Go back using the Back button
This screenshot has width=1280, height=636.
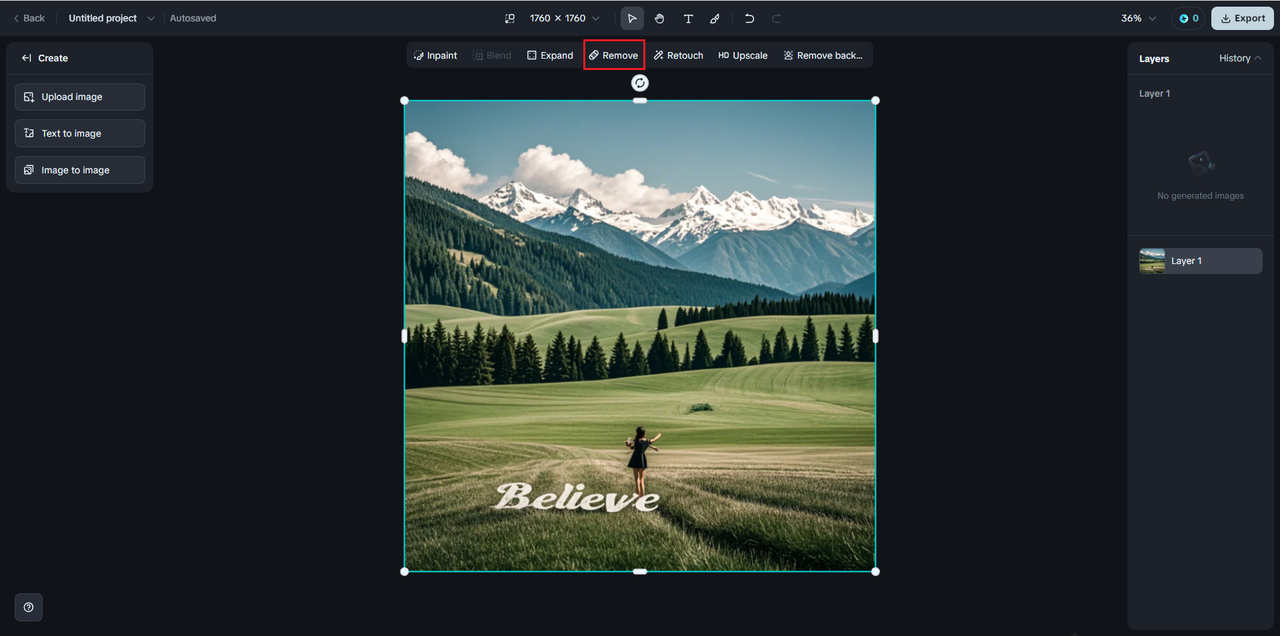[x=29, y=18]
